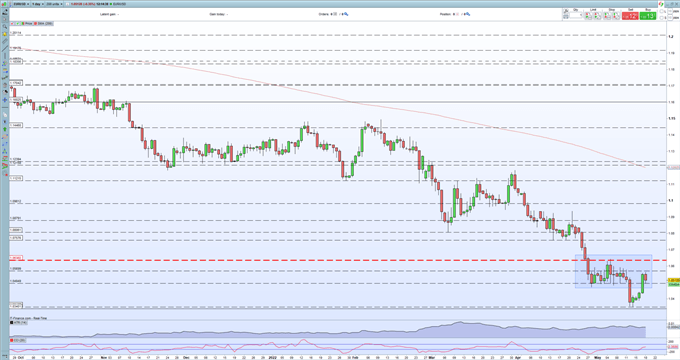The image size is (680, 360).
Task: Click the Gain today text
Action: point(218,14)
